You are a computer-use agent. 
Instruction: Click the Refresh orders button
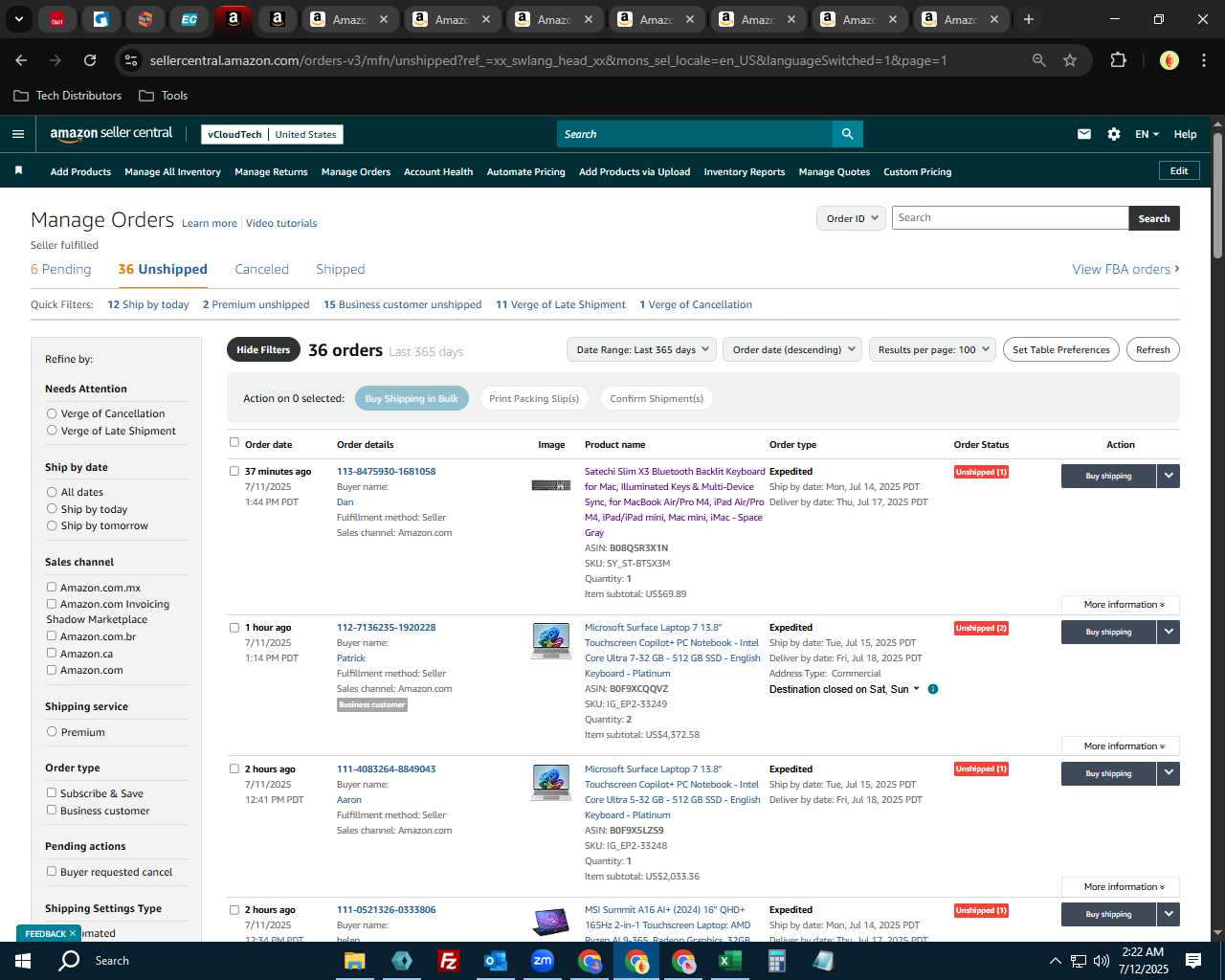point(1153,349)
